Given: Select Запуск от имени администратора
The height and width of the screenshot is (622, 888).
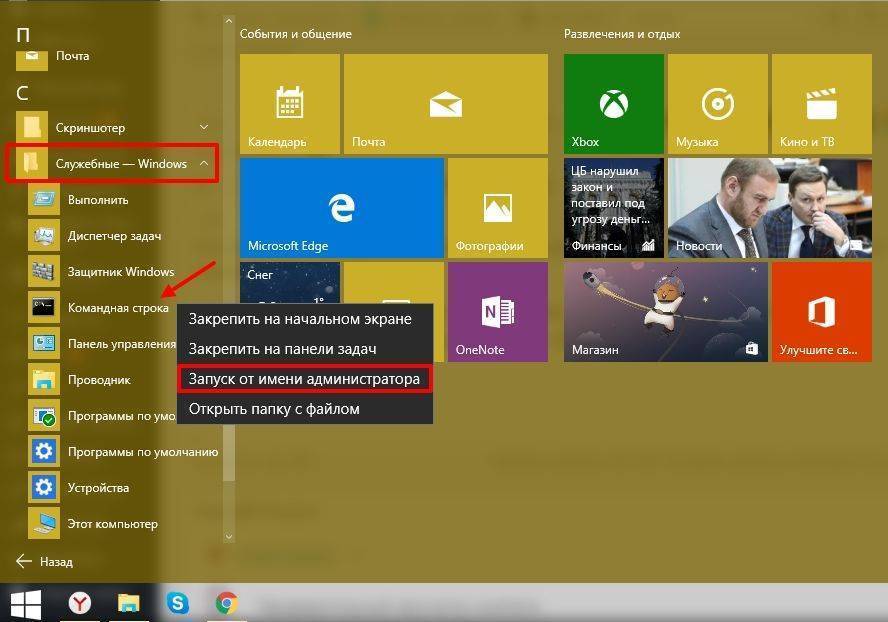Looking at the screenshot, I should (x=304, y=379).
